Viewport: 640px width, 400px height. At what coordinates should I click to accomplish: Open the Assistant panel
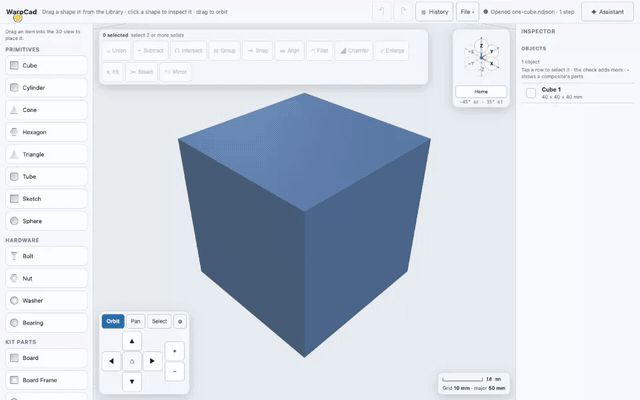point(608,12)
